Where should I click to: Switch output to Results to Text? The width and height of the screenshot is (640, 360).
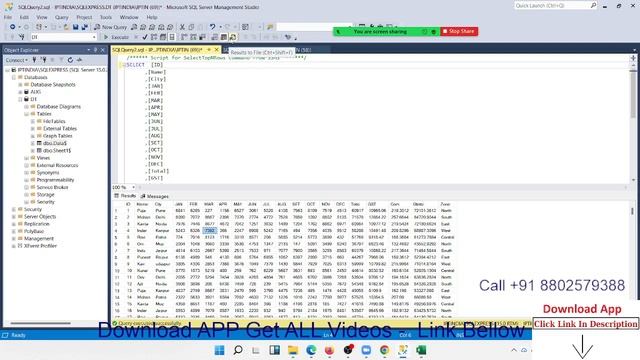[215, 37]
